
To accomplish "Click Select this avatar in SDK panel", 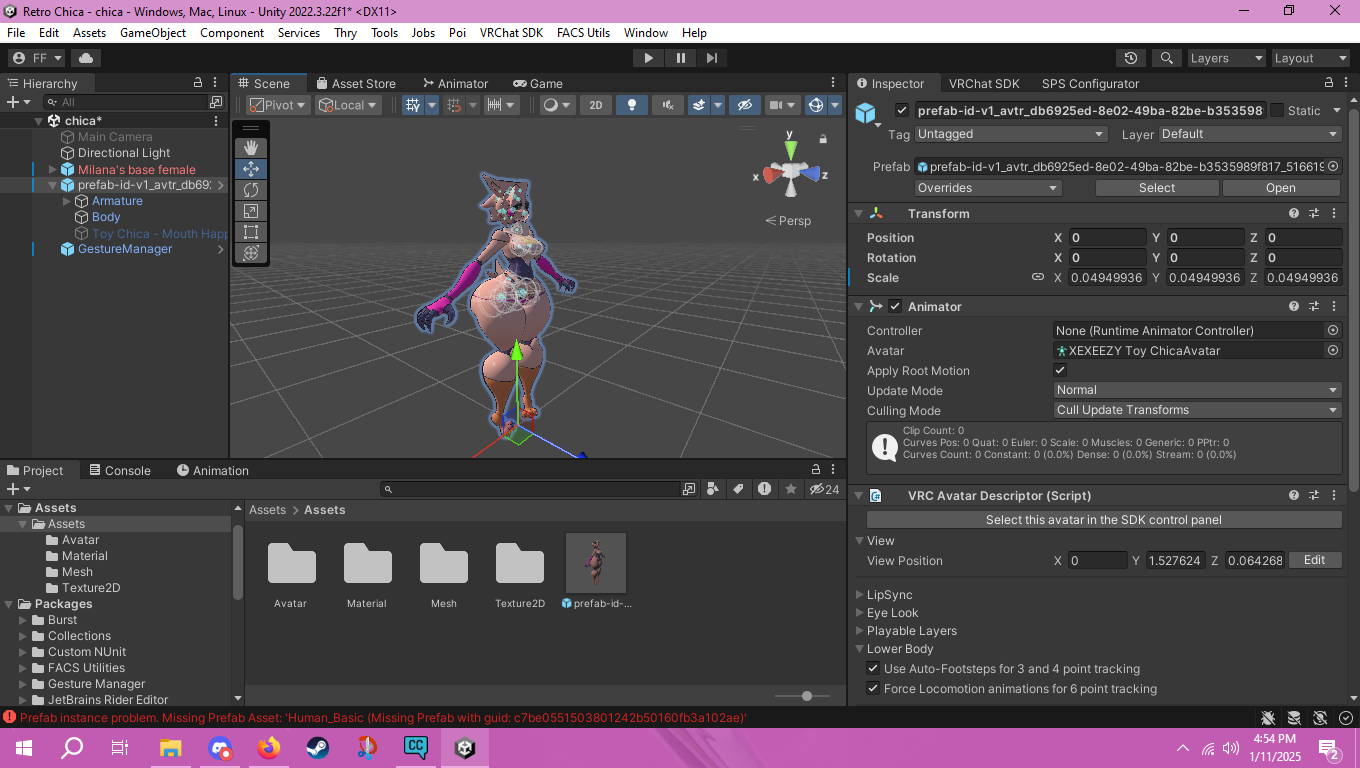I will (1104, 520).
